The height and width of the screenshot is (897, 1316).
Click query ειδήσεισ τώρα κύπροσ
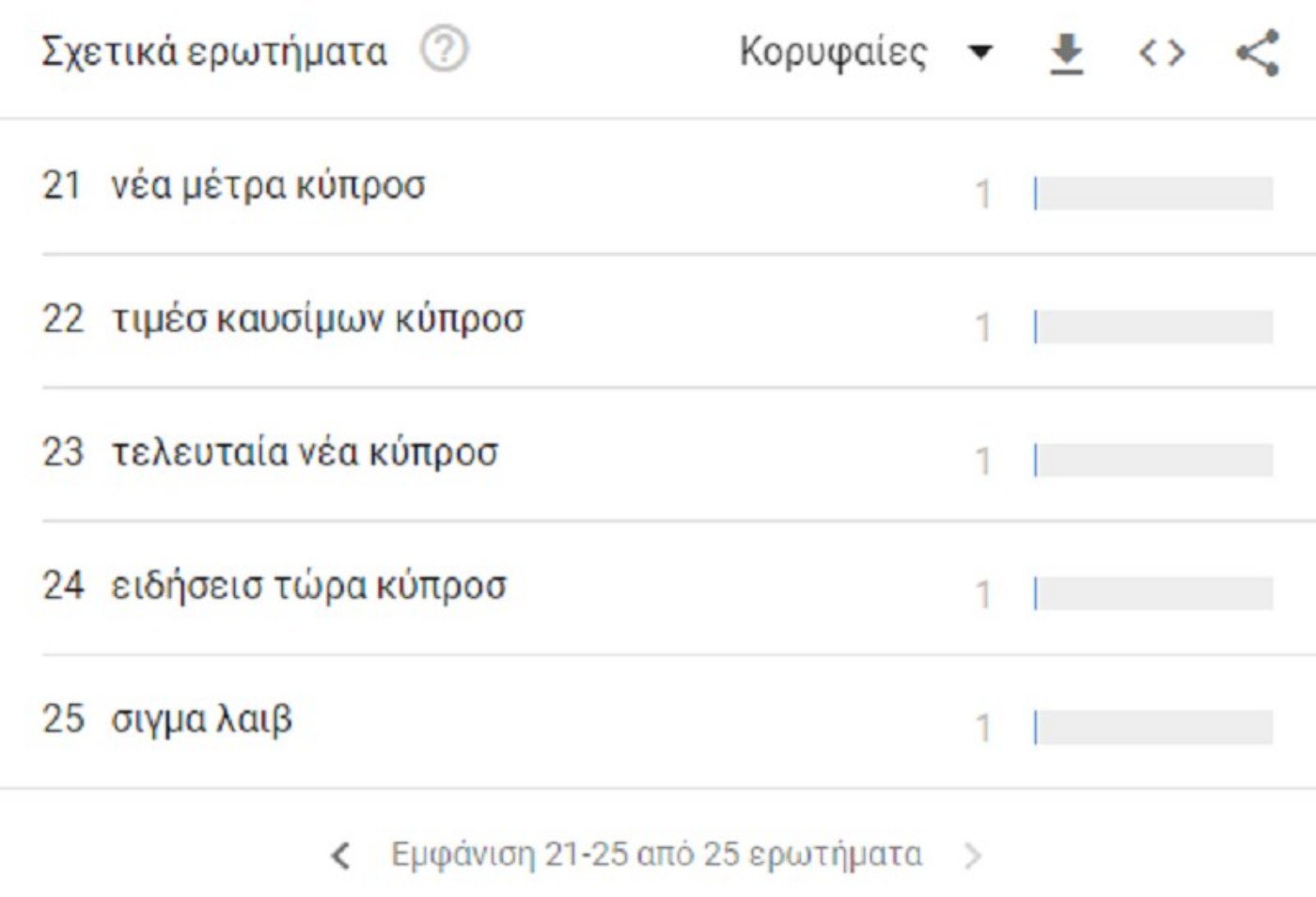coord(308,587)
